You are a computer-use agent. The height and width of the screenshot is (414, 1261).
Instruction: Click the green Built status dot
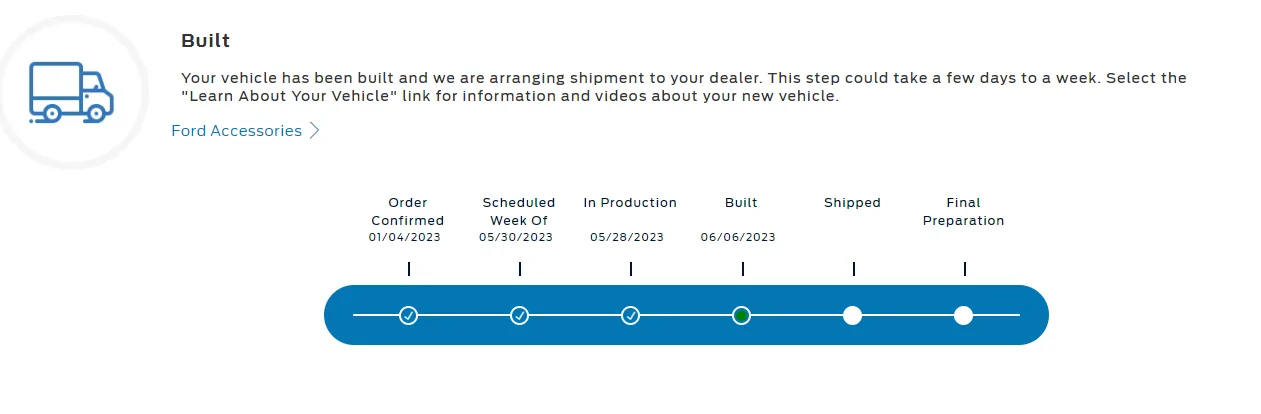point(741,316)
